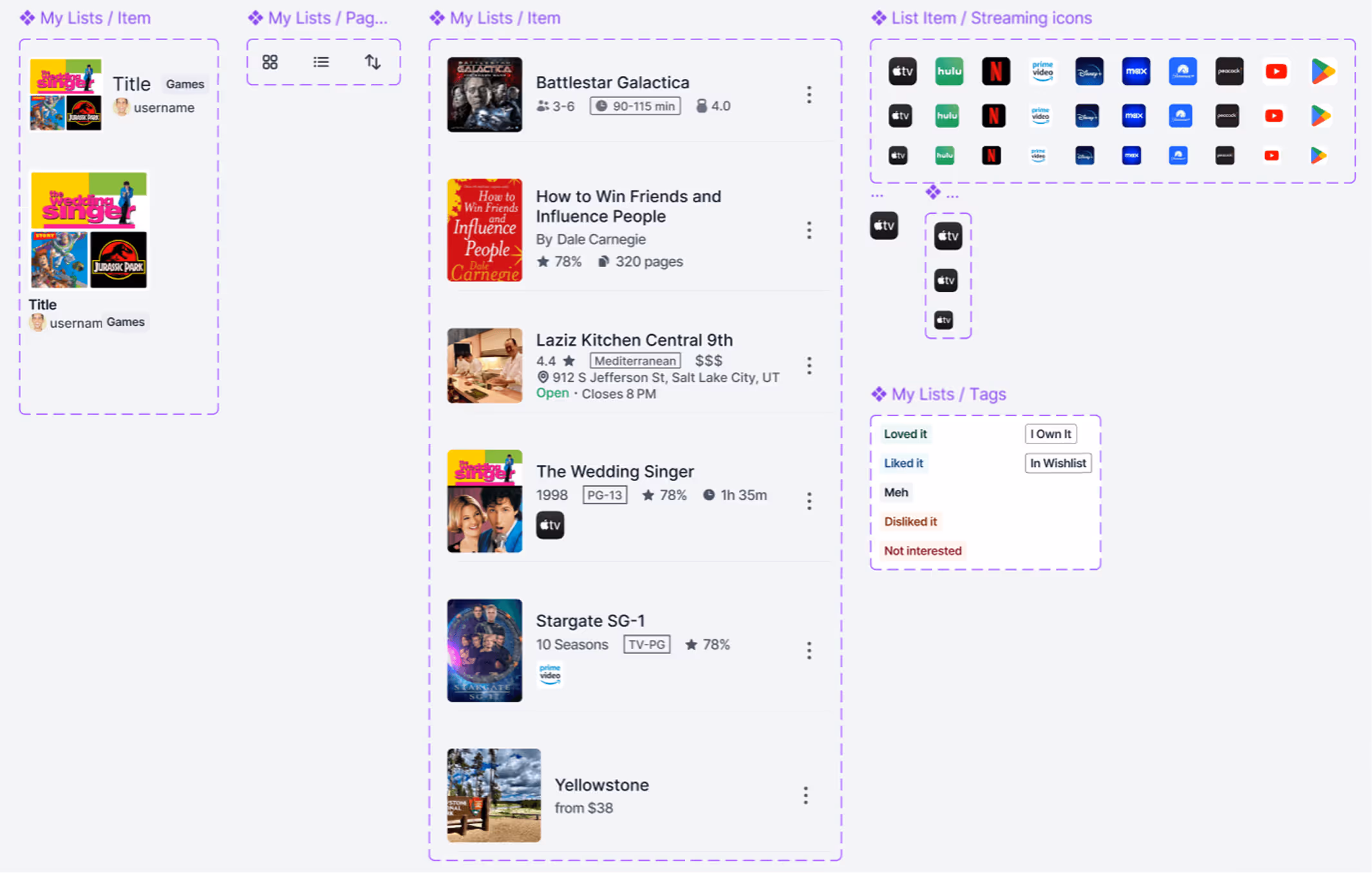Click the "Meh" tag
Screen dimensions: 1372x873
[896, 493]
